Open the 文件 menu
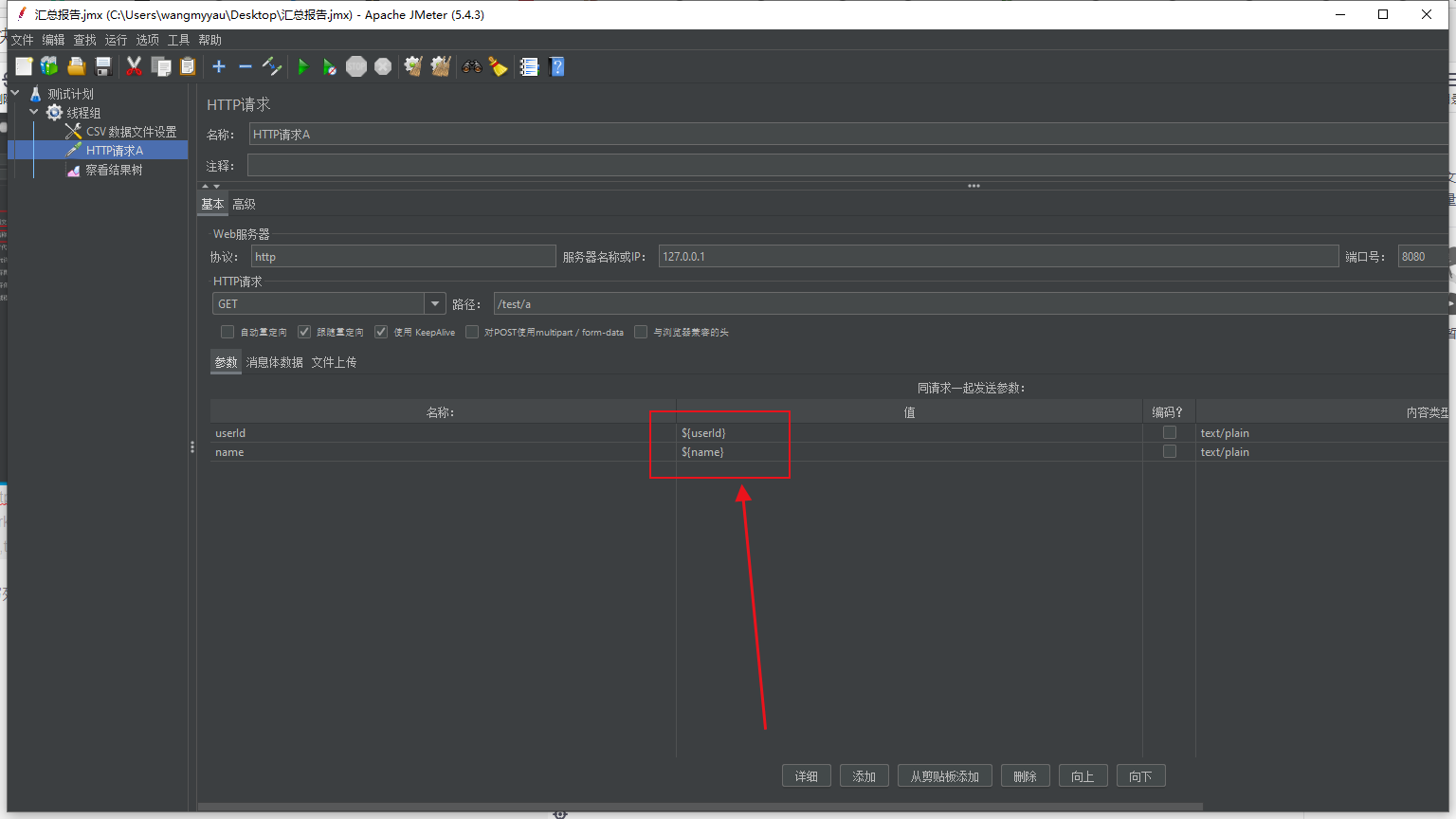This screenshot has width=1456, height=819. coord(22,40)
